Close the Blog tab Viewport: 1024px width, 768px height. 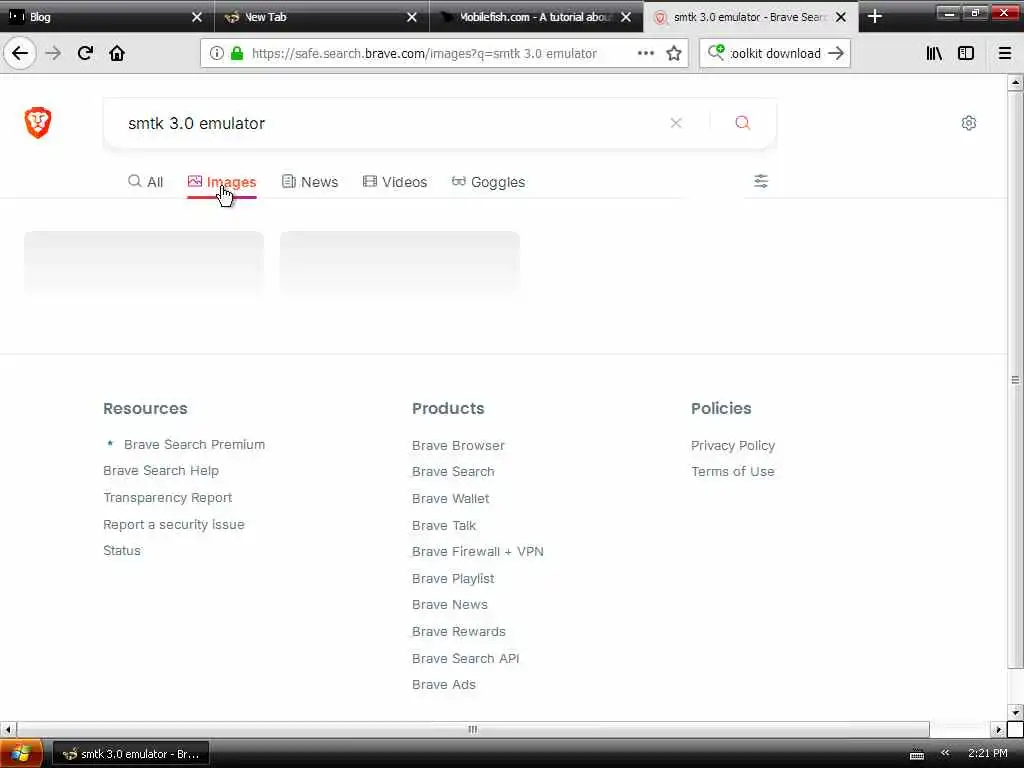(197, 17)
